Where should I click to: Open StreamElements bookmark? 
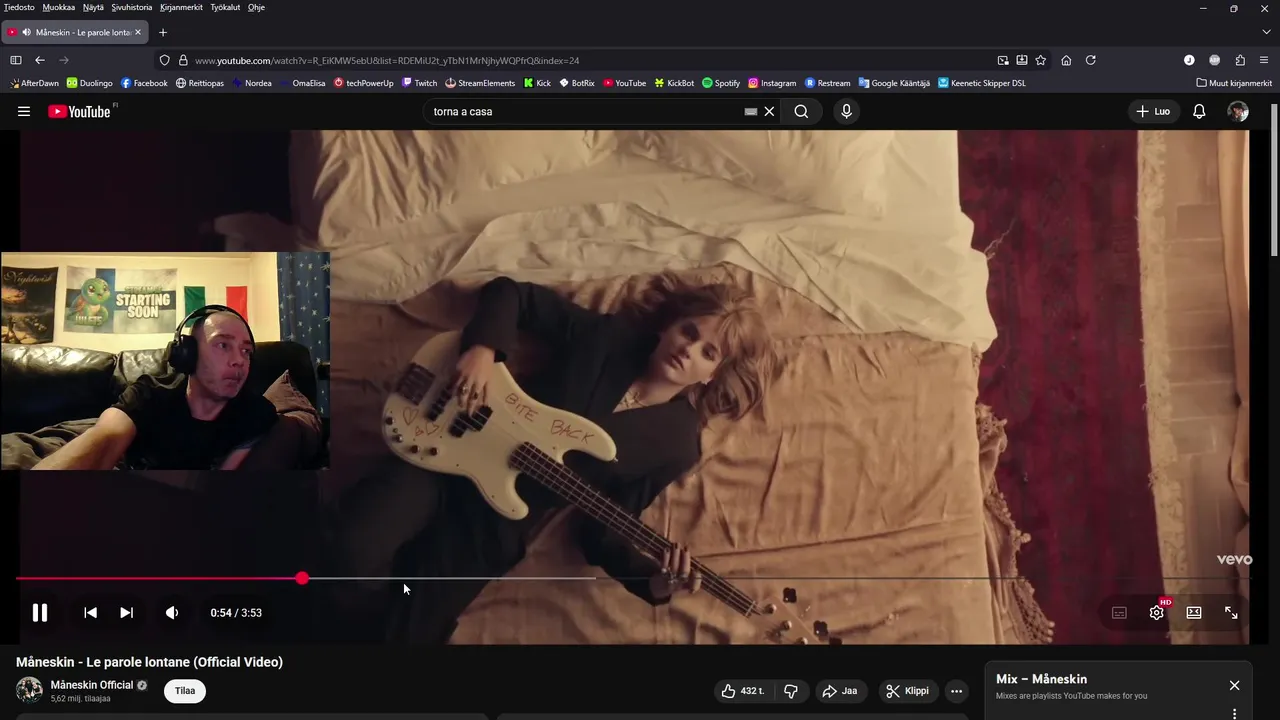point(480,83)
